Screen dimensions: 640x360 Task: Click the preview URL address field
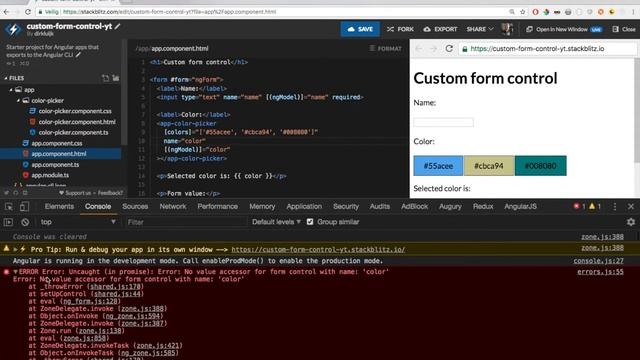547,49
